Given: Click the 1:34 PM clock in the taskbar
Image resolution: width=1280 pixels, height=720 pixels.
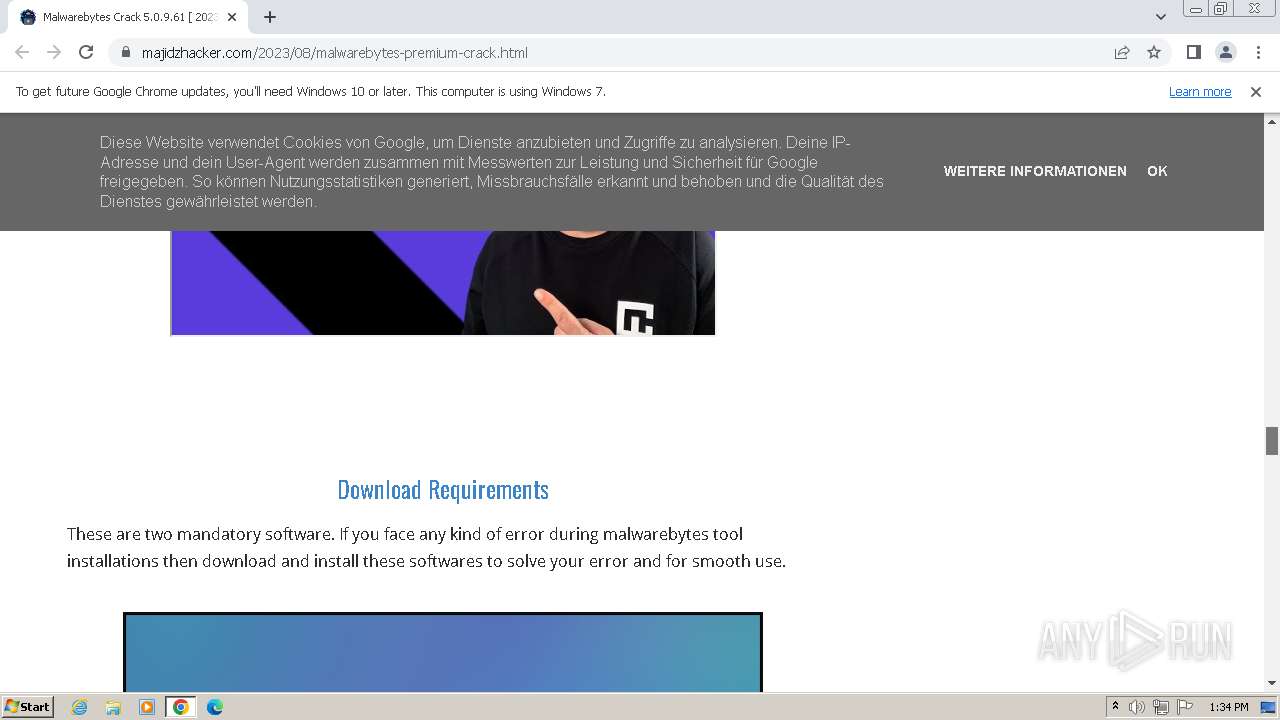Looking at the screenshot, I should pos(1228,707).
